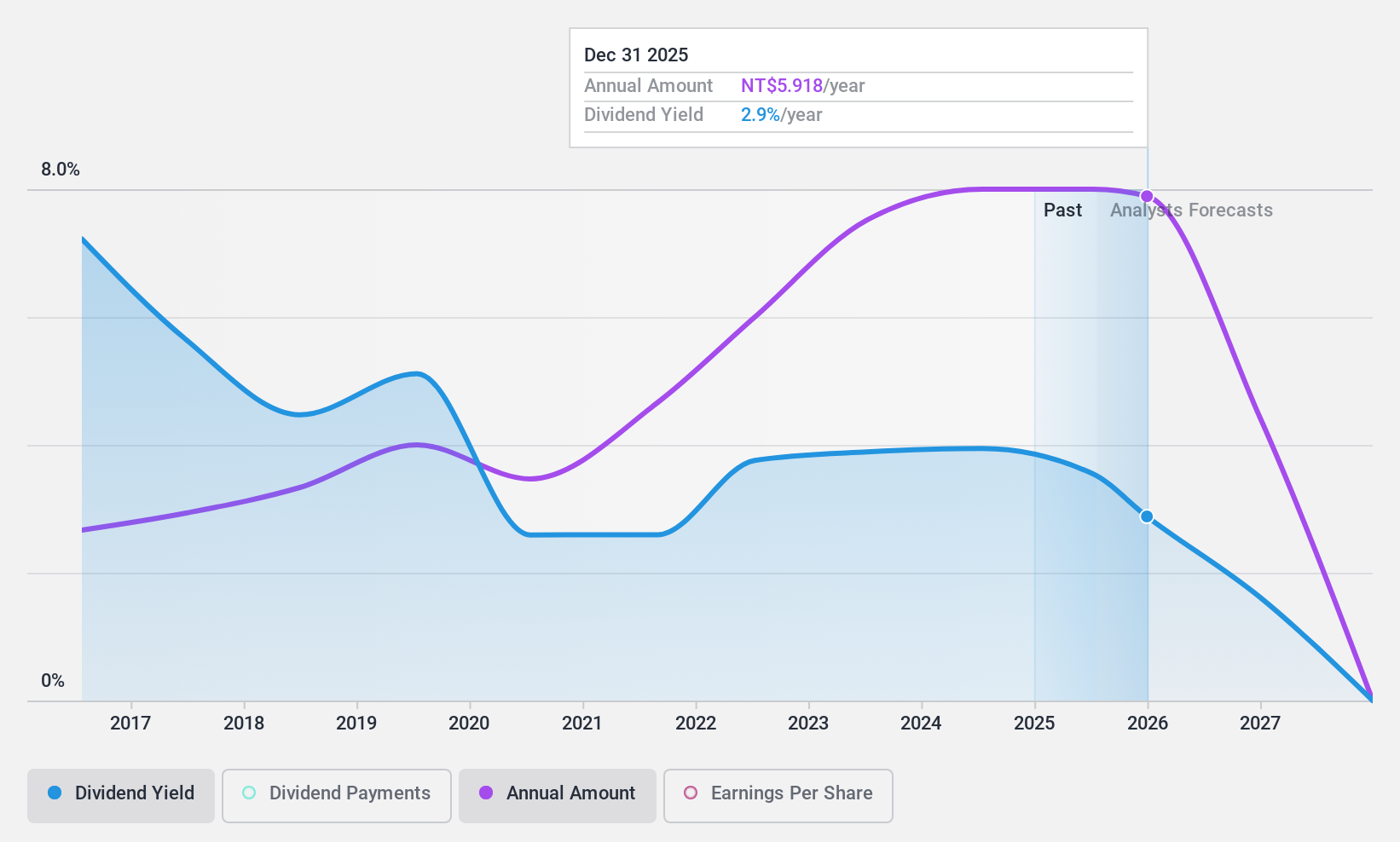Click the Dec 31 2025 tooltip date

[636, 55]
